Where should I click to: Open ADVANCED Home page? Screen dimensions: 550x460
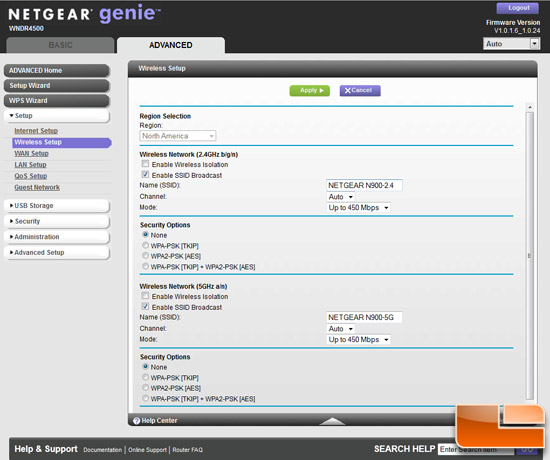pyautogui.click(x=57, y=71)
